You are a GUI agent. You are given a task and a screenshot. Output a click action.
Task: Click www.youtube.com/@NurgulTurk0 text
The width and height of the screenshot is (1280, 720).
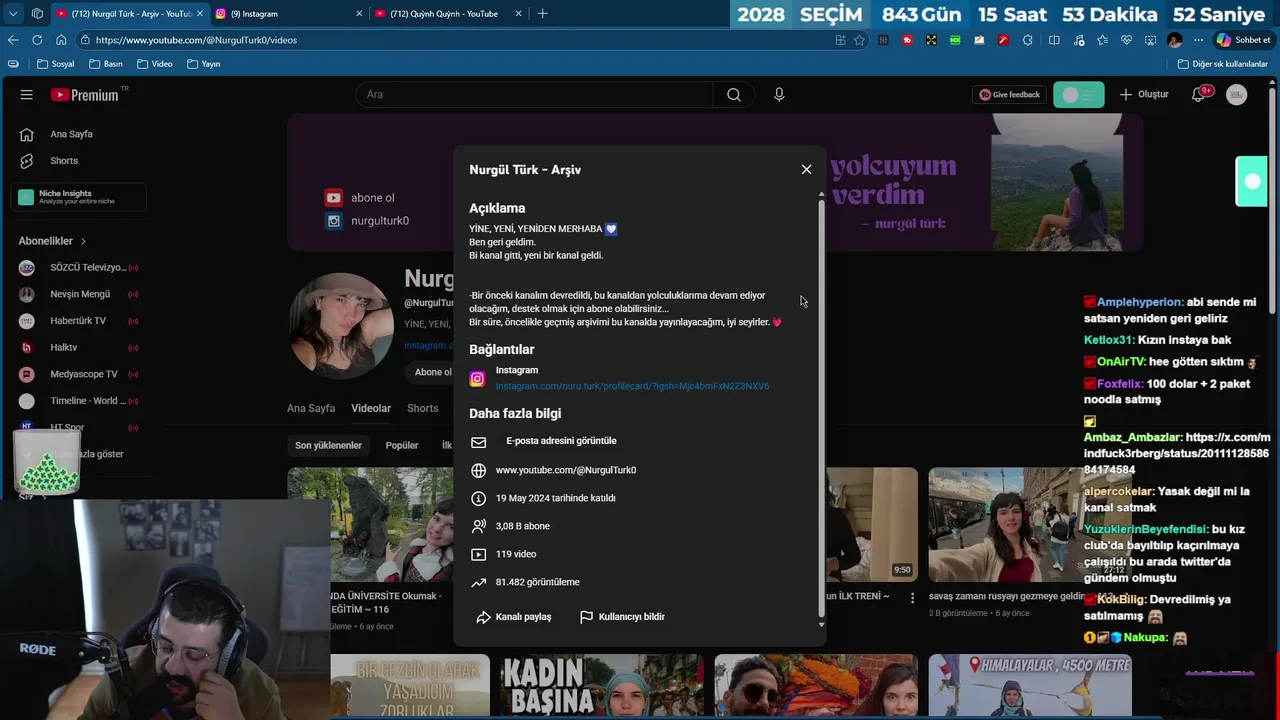tap(566, 470)
